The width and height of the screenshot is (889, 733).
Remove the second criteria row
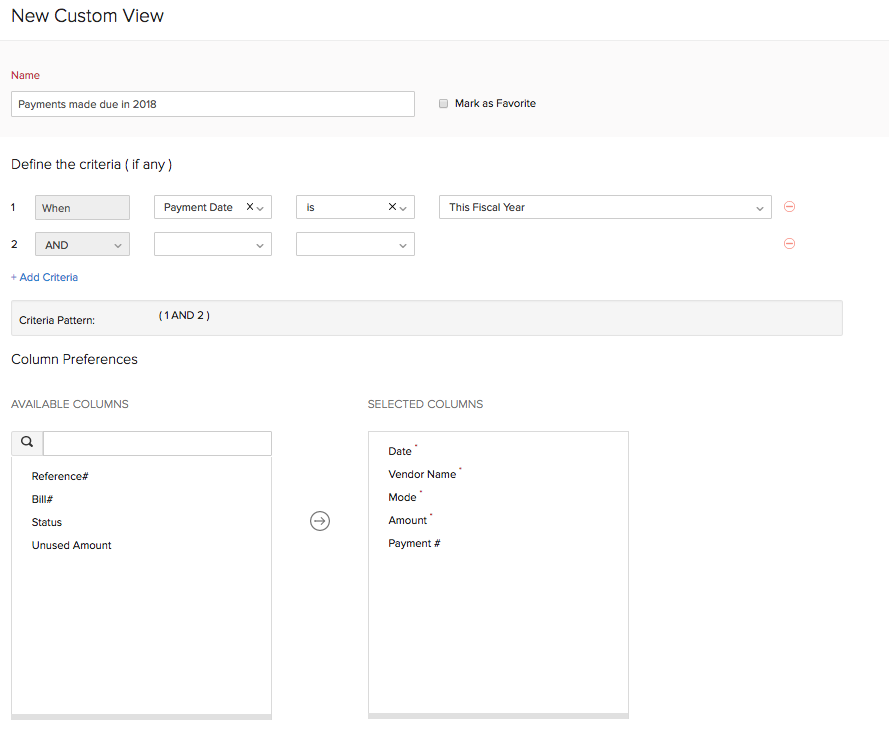[789, 244]
